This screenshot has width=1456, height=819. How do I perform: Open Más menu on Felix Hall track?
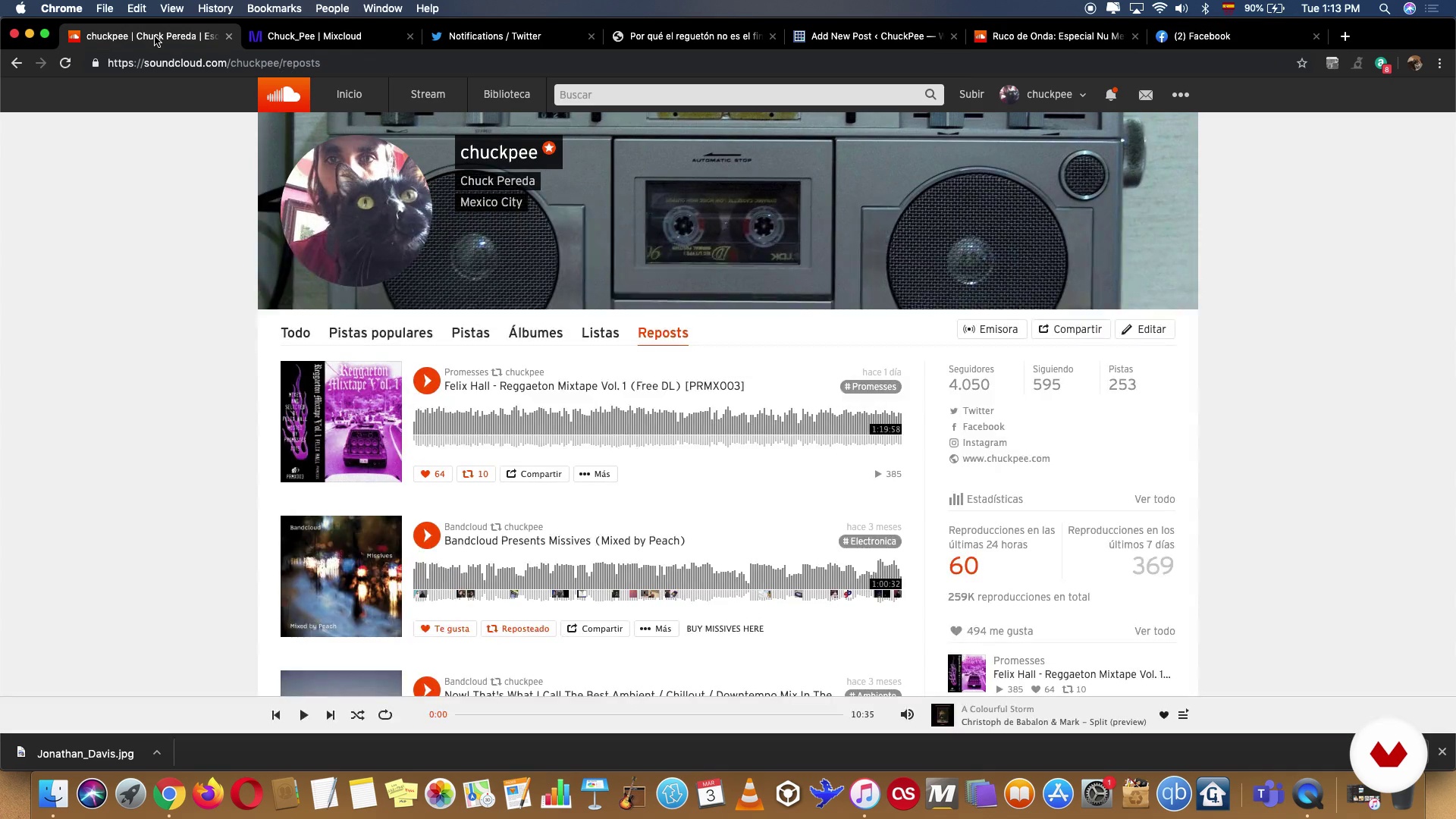click(x=595, y=474)
